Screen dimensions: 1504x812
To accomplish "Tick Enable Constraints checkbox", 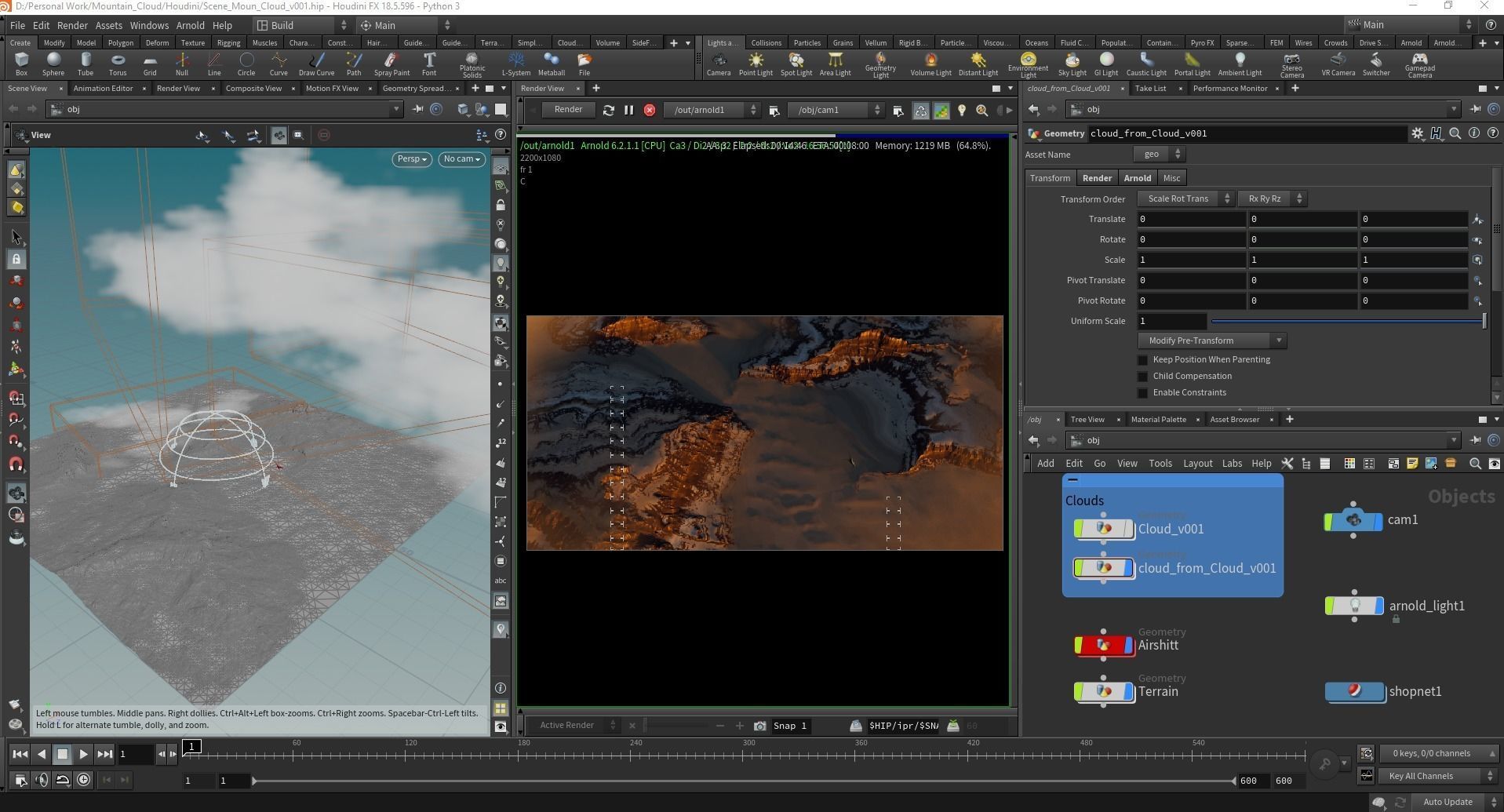I will (x=1143, y=392).
